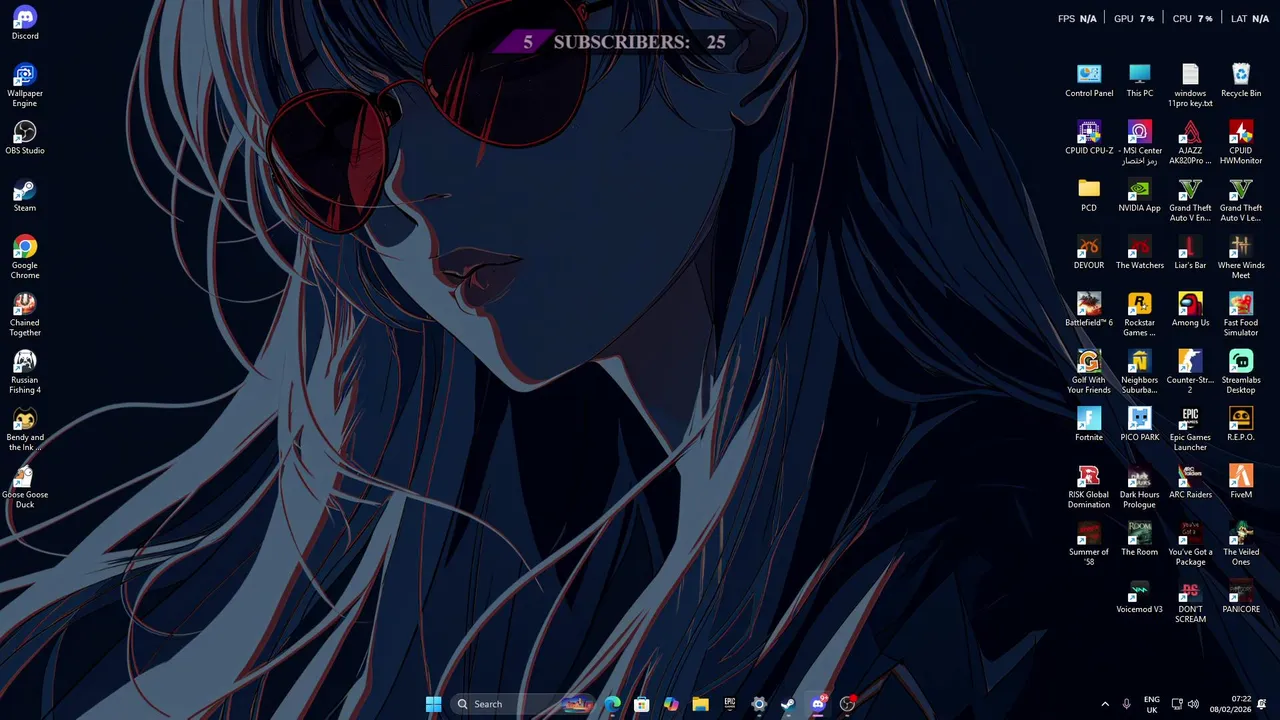The height and width of the screenshot is (720, 1280).
Task: Select the PCD folder
Action: [x=1089, y=195]
